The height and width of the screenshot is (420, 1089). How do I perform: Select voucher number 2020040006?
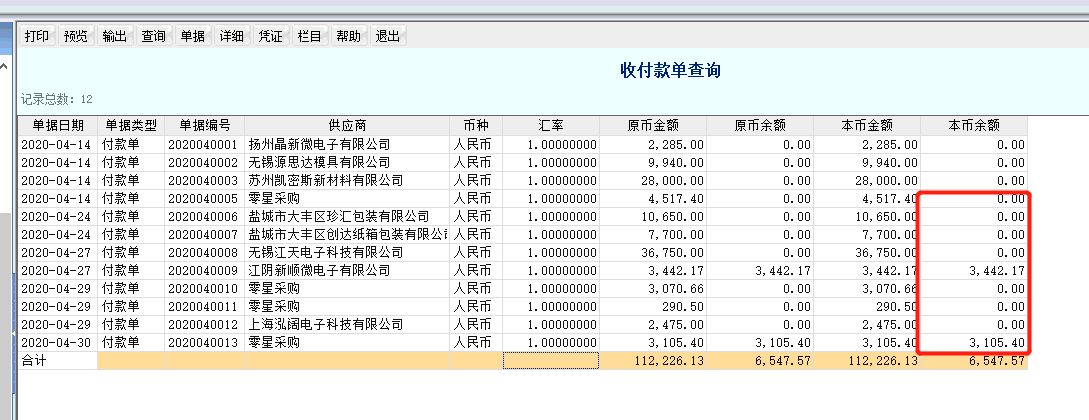point(205,217)
